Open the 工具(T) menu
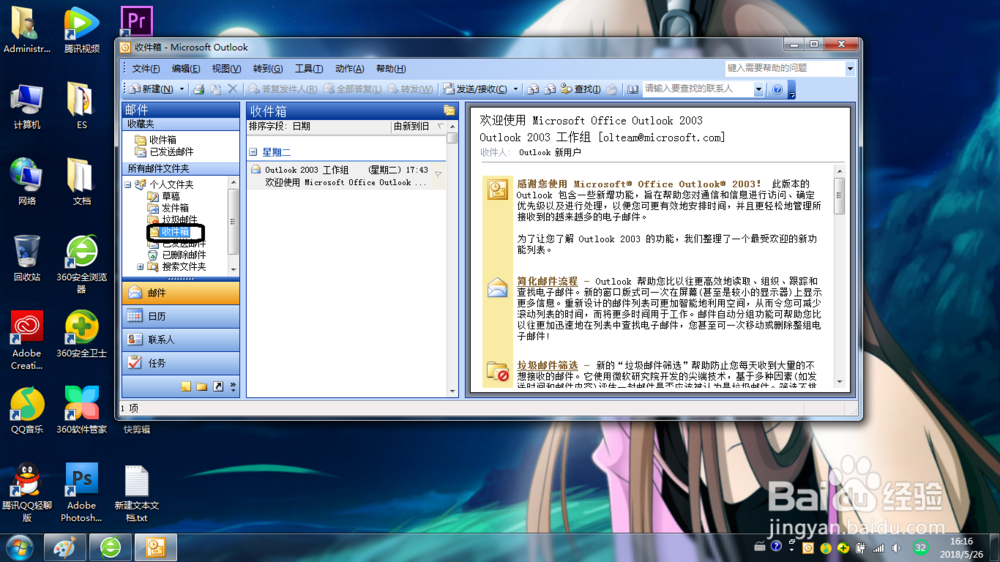1000x562 pixels. click(x=308, y=69)
